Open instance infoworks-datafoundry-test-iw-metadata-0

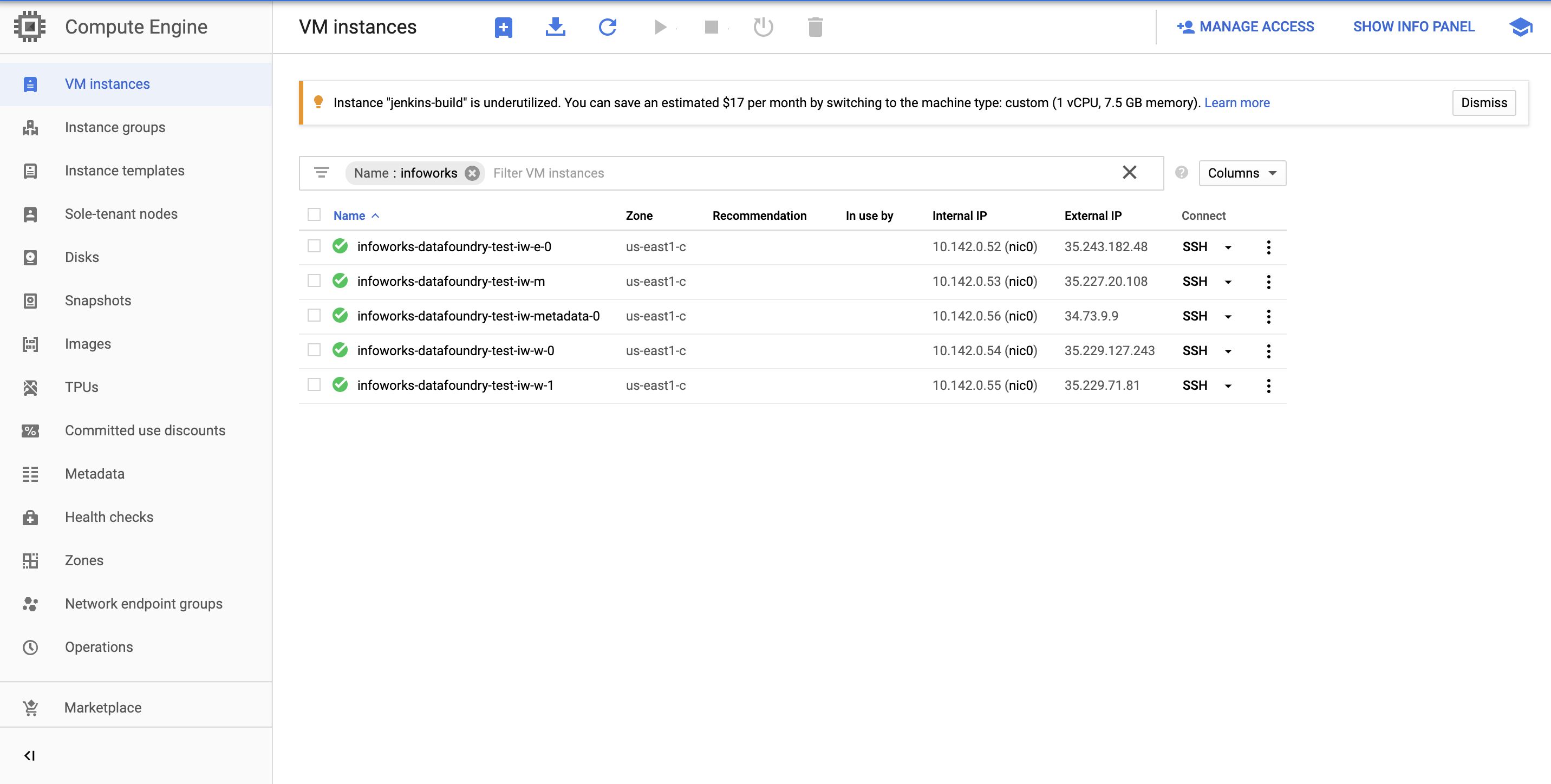(478, 316)
